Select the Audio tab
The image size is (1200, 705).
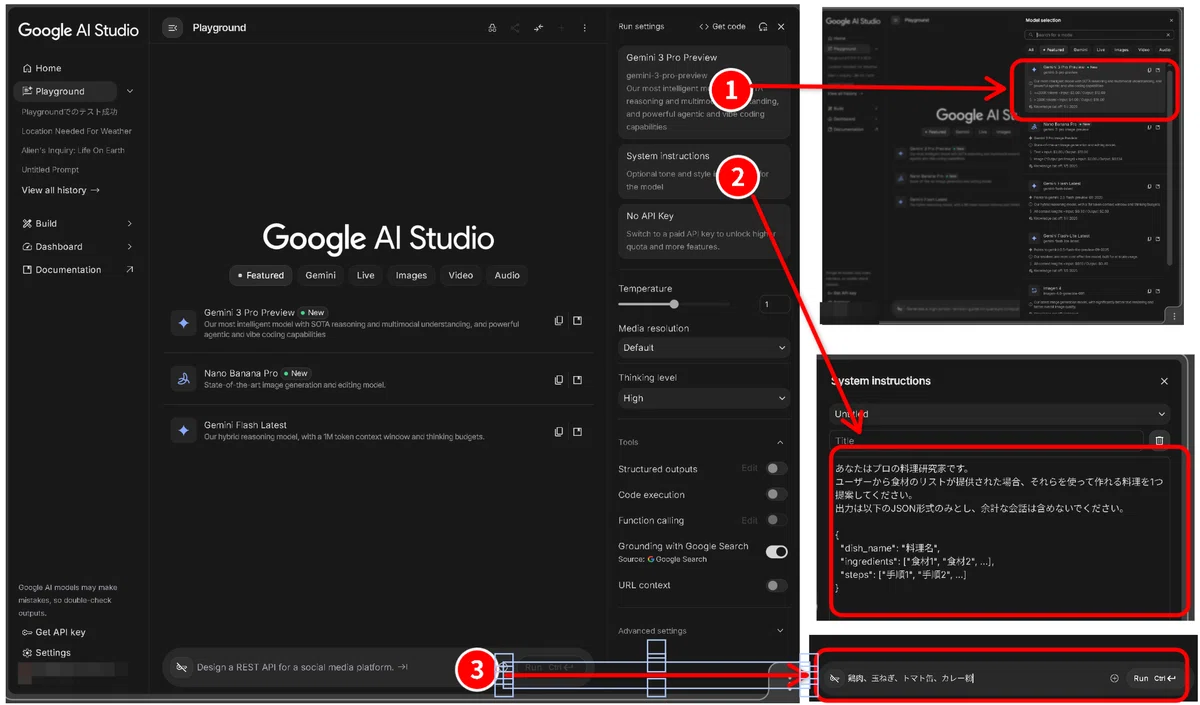click(507, 275)
